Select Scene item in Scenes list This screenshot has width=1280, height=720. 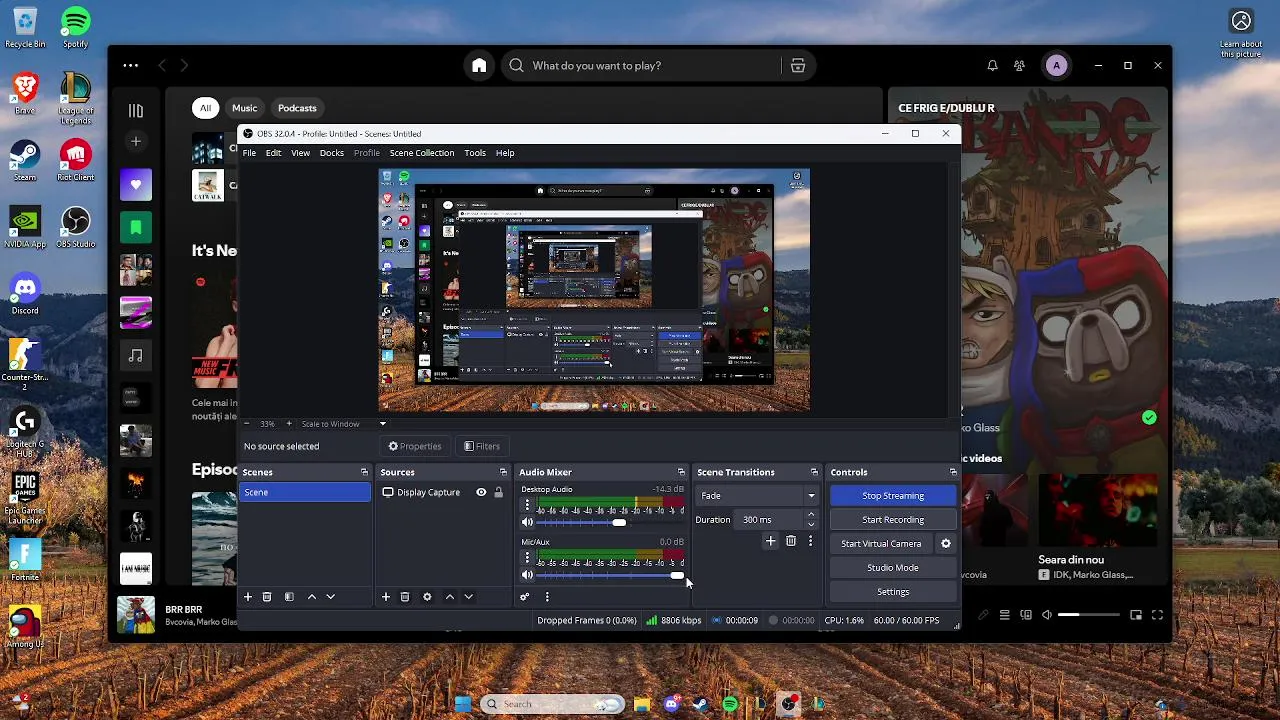click(305, 493)
